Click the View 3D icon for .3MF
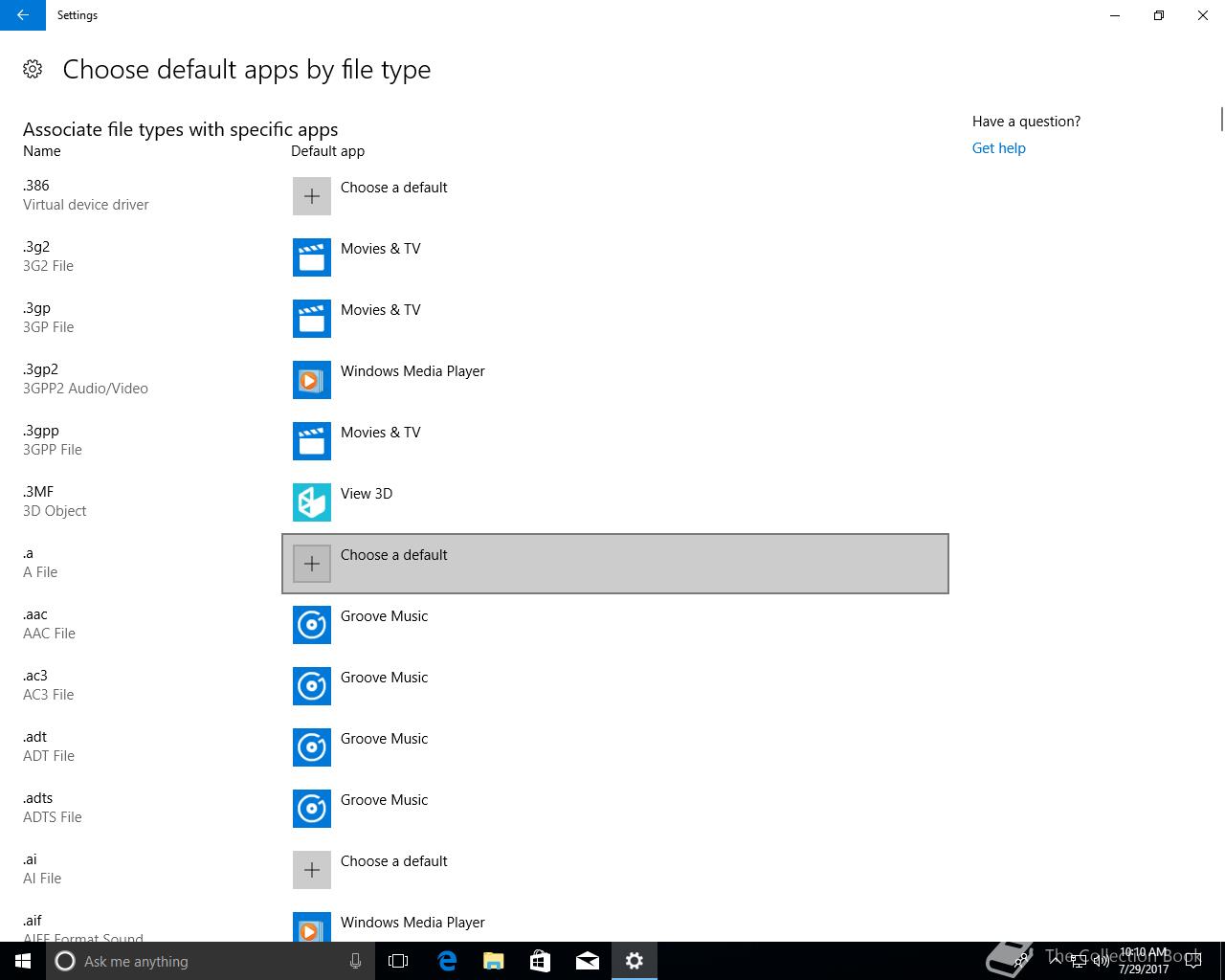The image size is (1225, 980). point(312,502)
